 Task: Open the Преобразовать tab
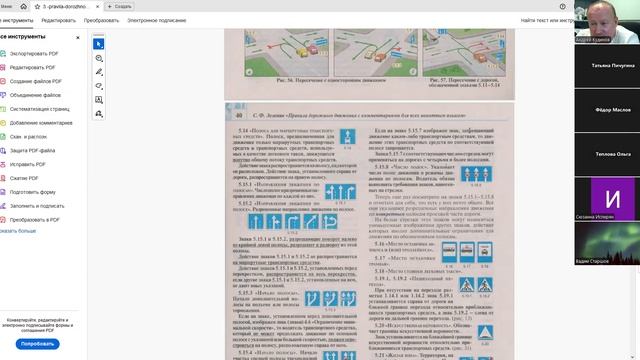pos(101,20)
